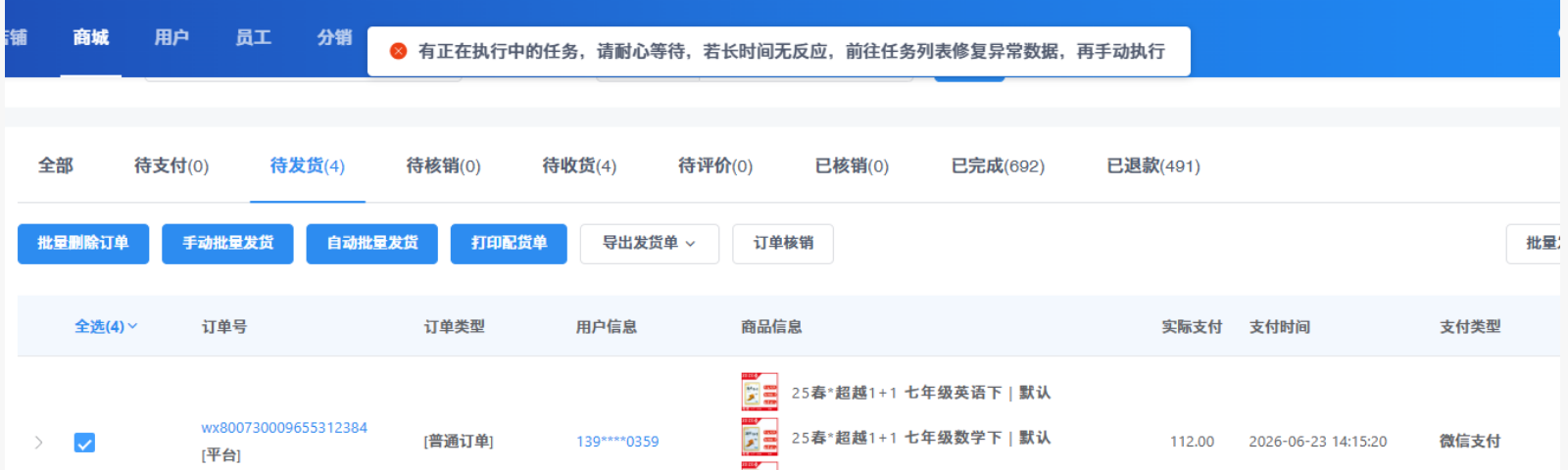Click the 订单类型 column header

[x=455, y=327]
